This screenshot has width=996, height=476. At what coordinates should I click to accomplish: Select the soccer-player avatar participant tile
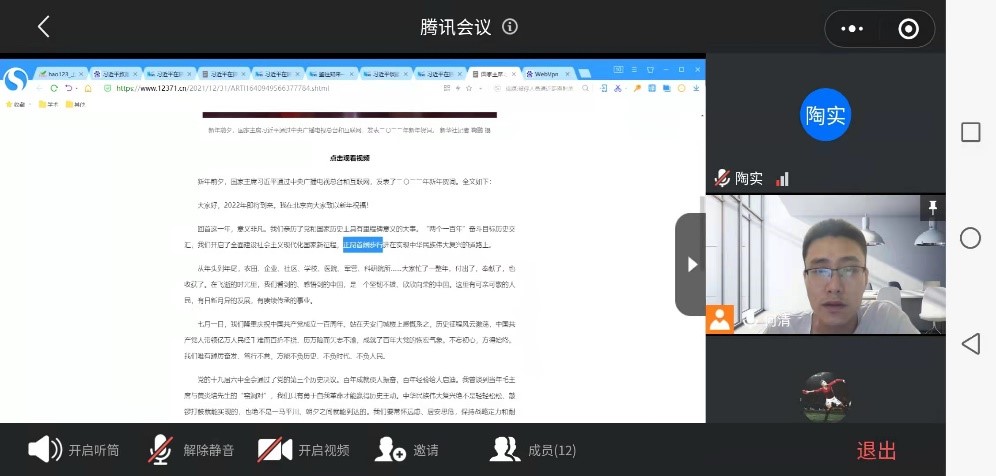pyautogui.click(x=825, y=397)
